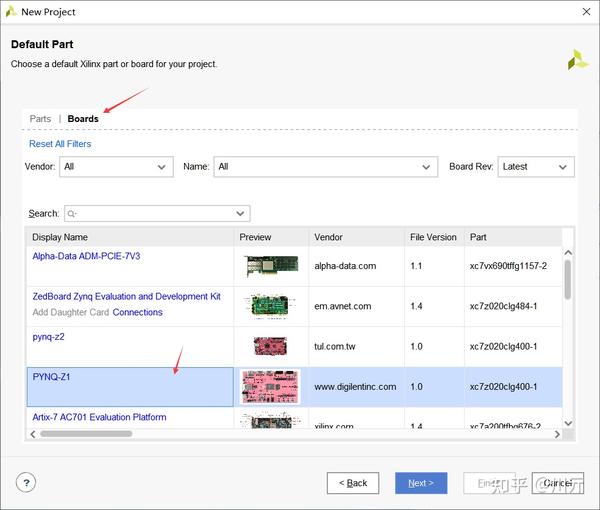Click the Xilinx logo icon
Image resolution: width=600 pixels, height=510 pixels.
577,59
